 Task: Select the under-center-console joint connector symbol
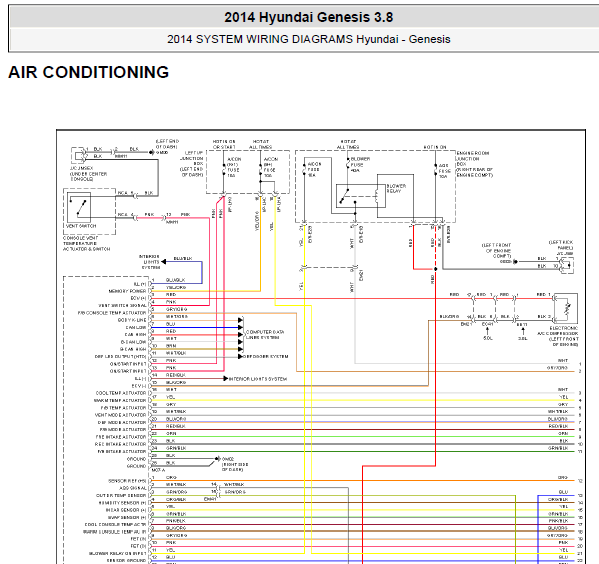[x=79, y=155]
